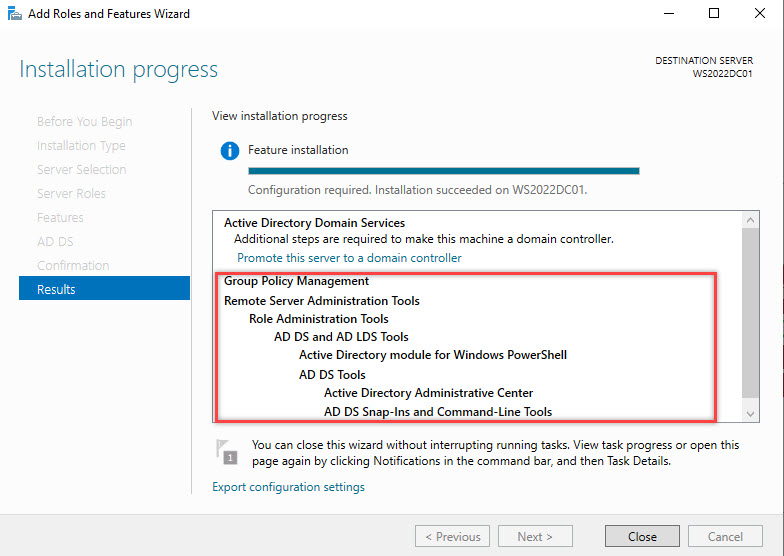Click the feature installation progress bar

(444, 171)
